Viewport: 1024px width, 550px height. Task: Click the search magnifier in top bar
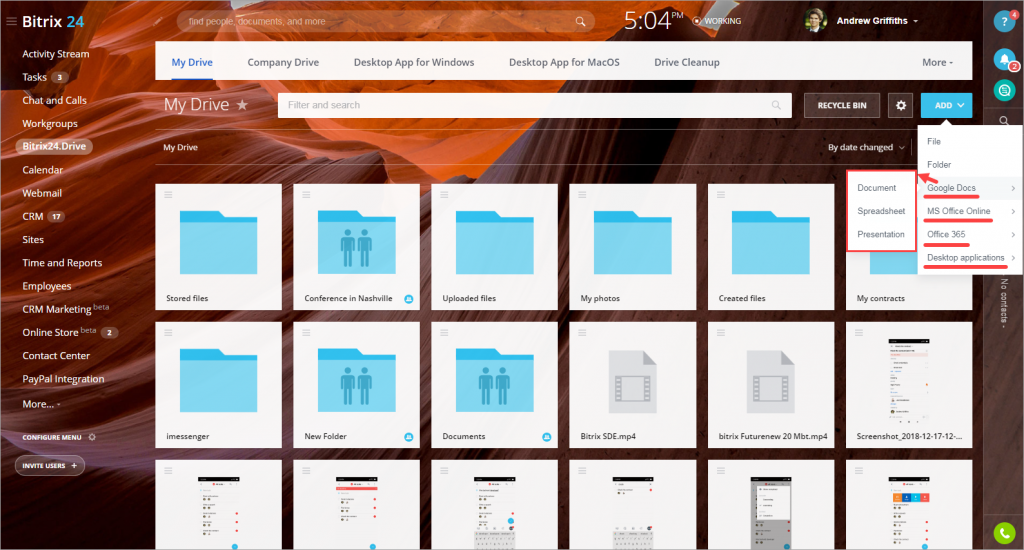(x=580, y=22)
